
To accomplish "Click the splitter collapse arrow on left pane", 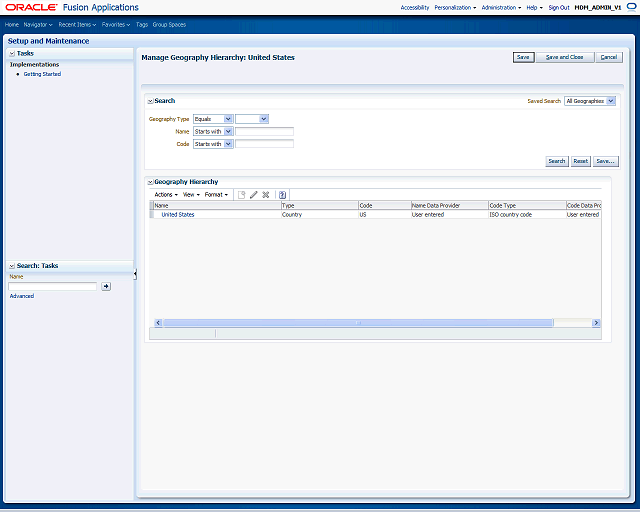I will point(135,274).
